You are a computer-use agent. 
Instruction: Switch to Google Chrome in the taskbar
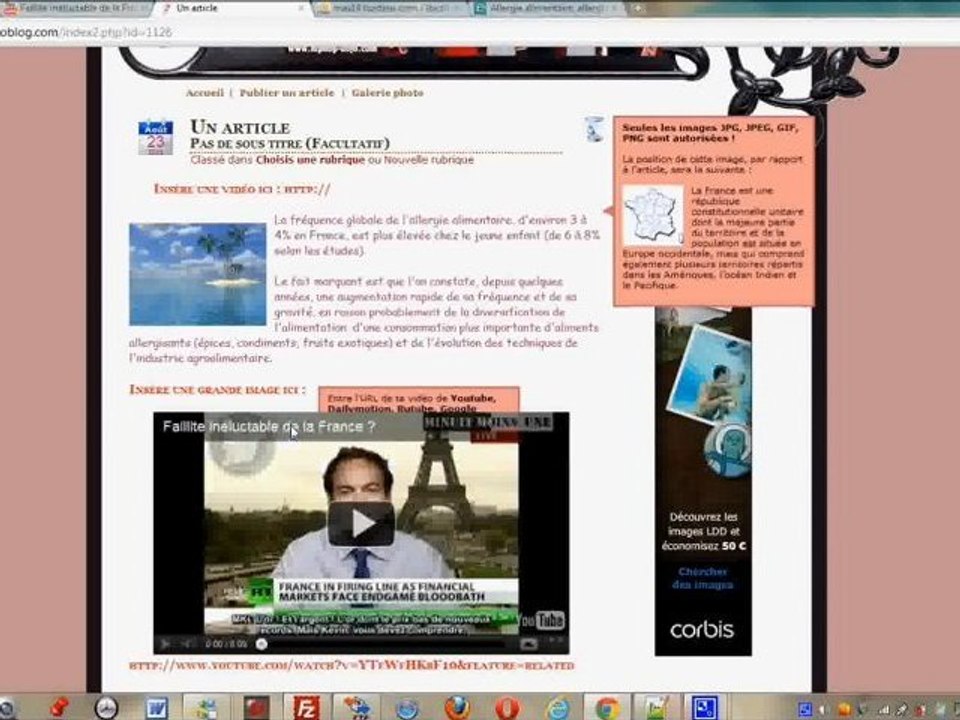click(607, 708)
